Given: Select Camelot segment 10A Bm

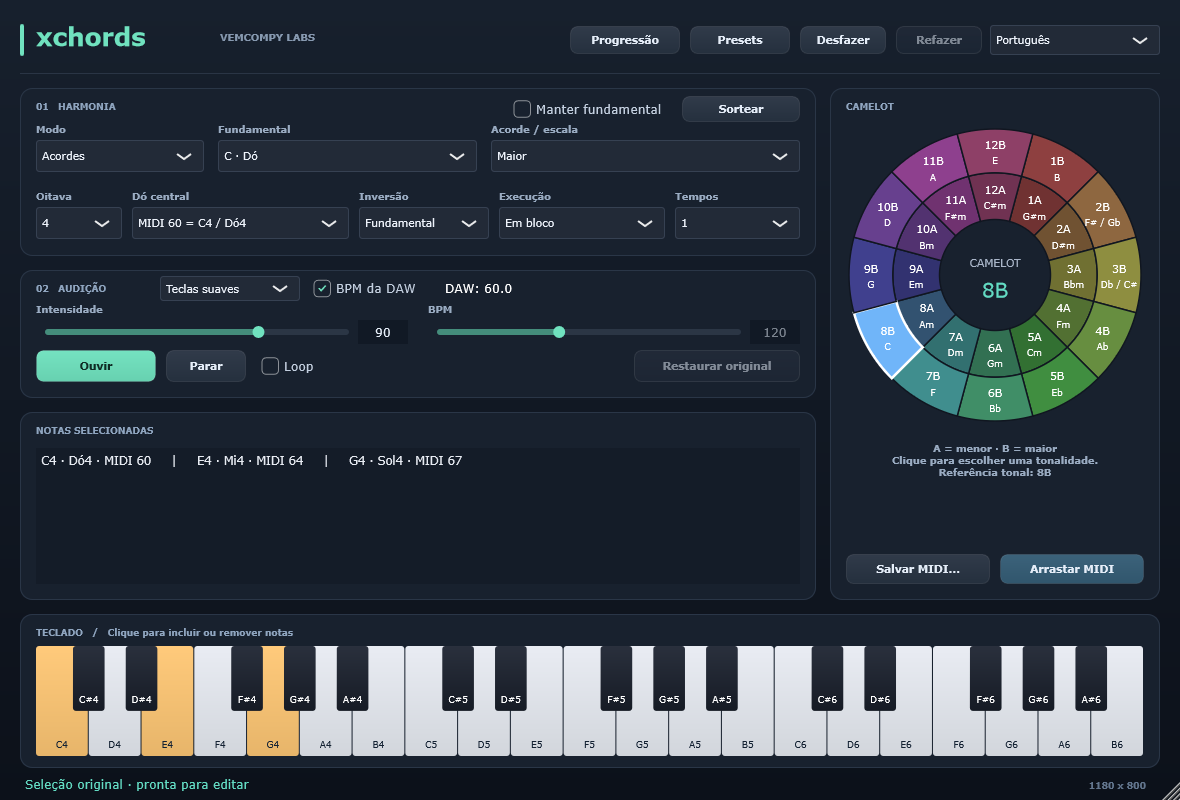Looking at the screenshot, I should click(x=926, y=236).
